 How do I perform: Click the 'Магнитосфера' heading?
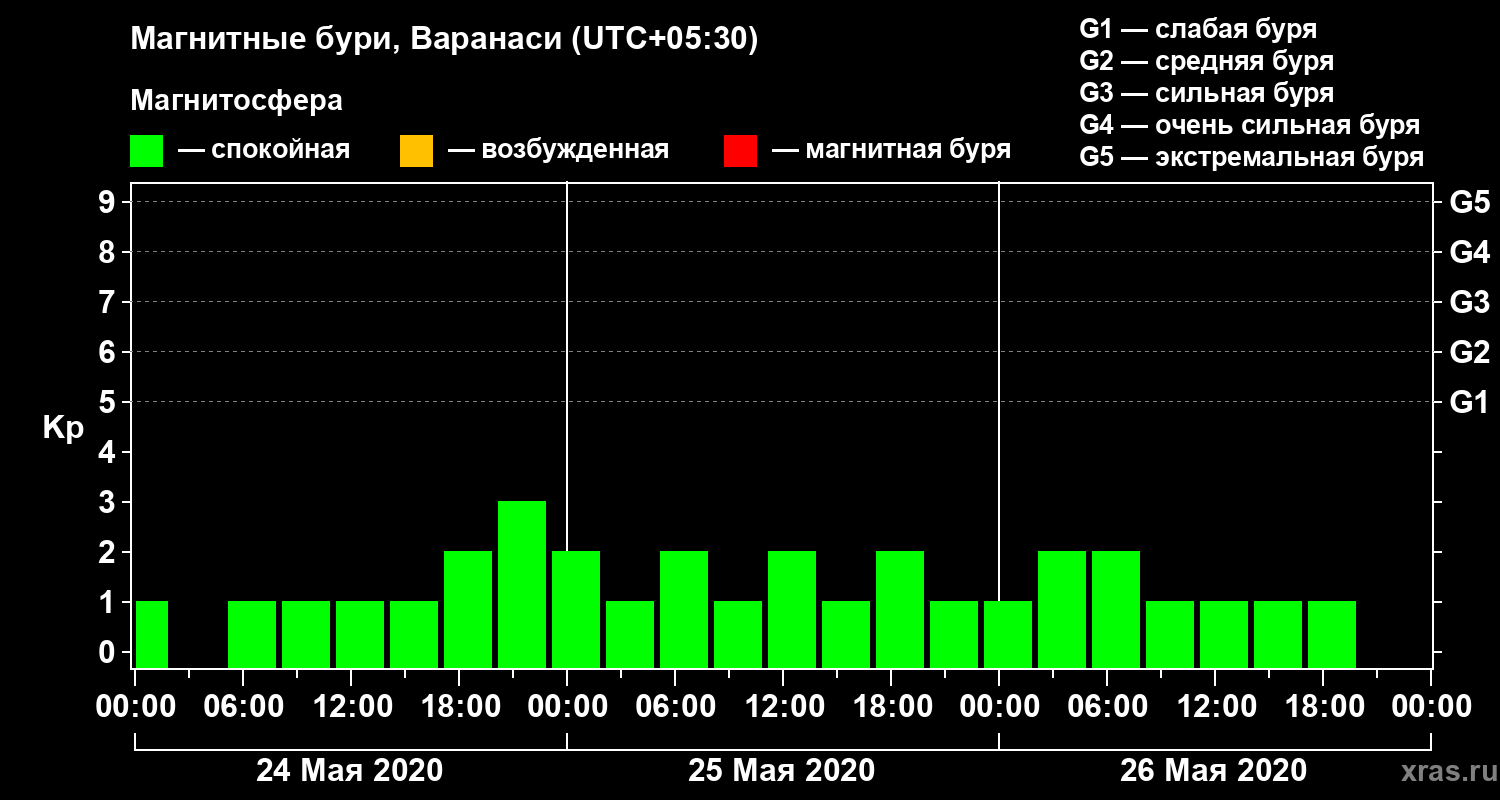237,101
